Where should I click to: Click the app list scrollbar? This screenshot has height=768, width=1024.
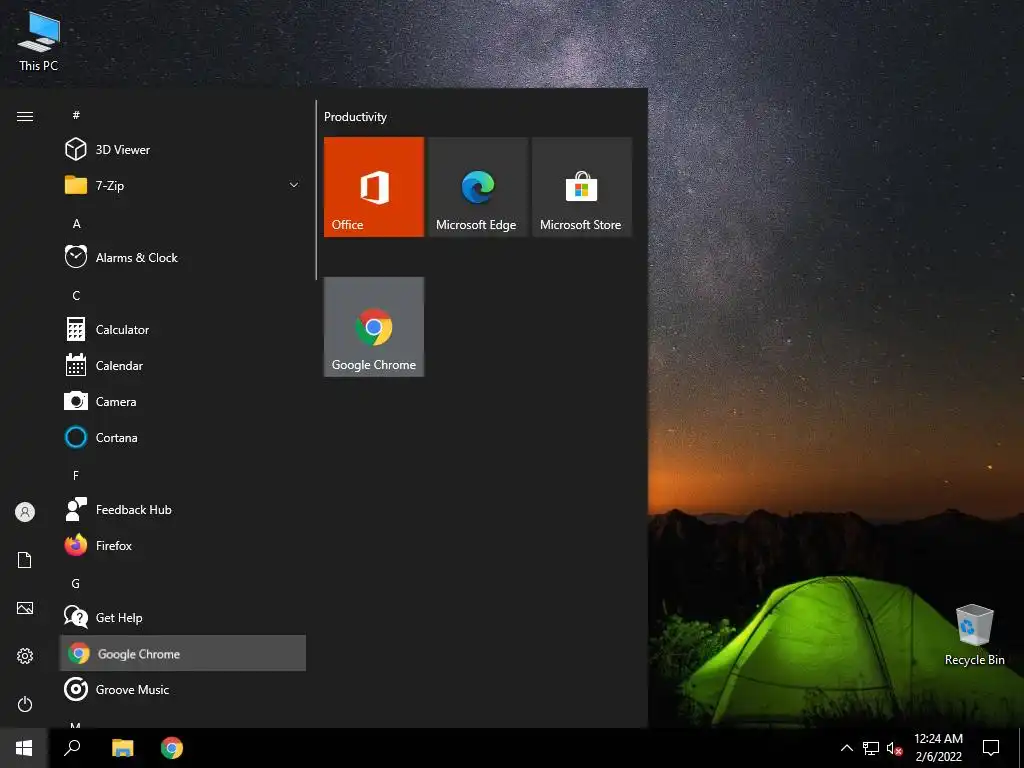316,189
